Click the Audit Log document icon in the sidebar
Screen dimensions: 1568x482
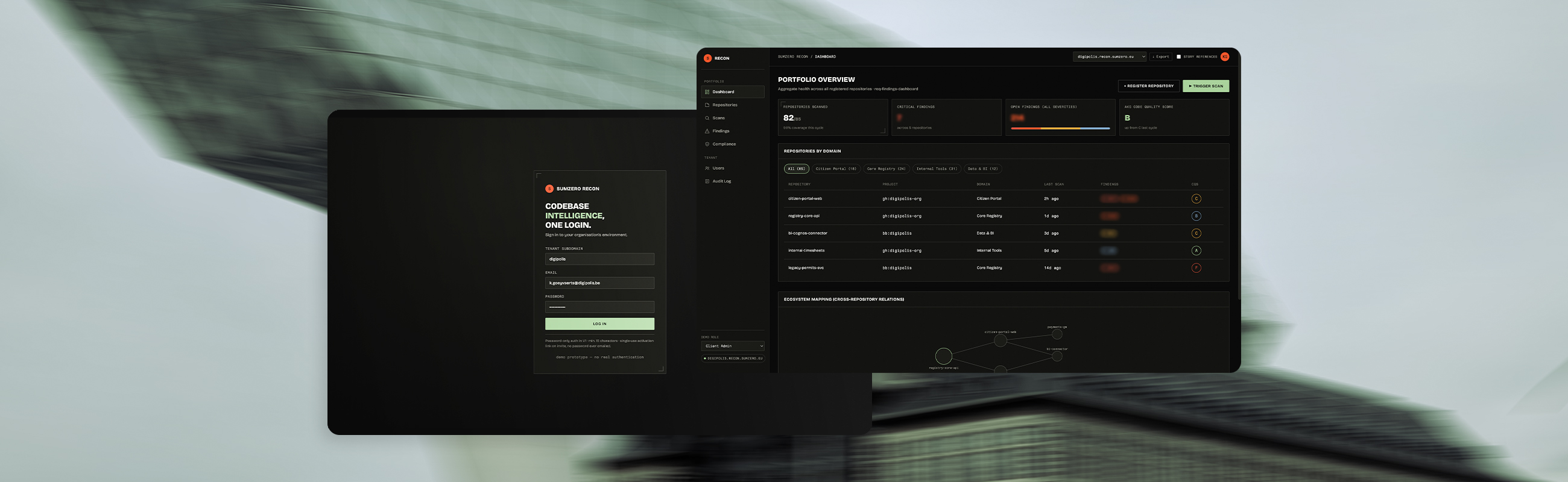[707, 181]
